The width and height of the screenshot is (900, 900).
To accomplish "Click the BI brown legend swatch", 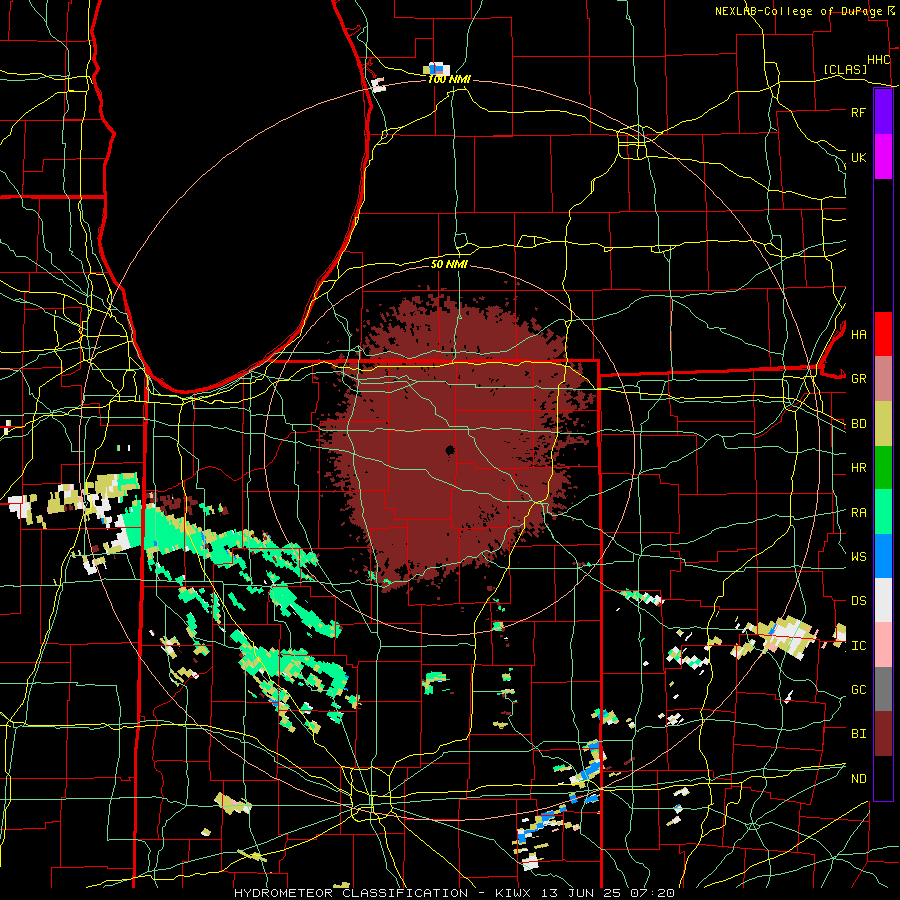I will click(883, 734).
